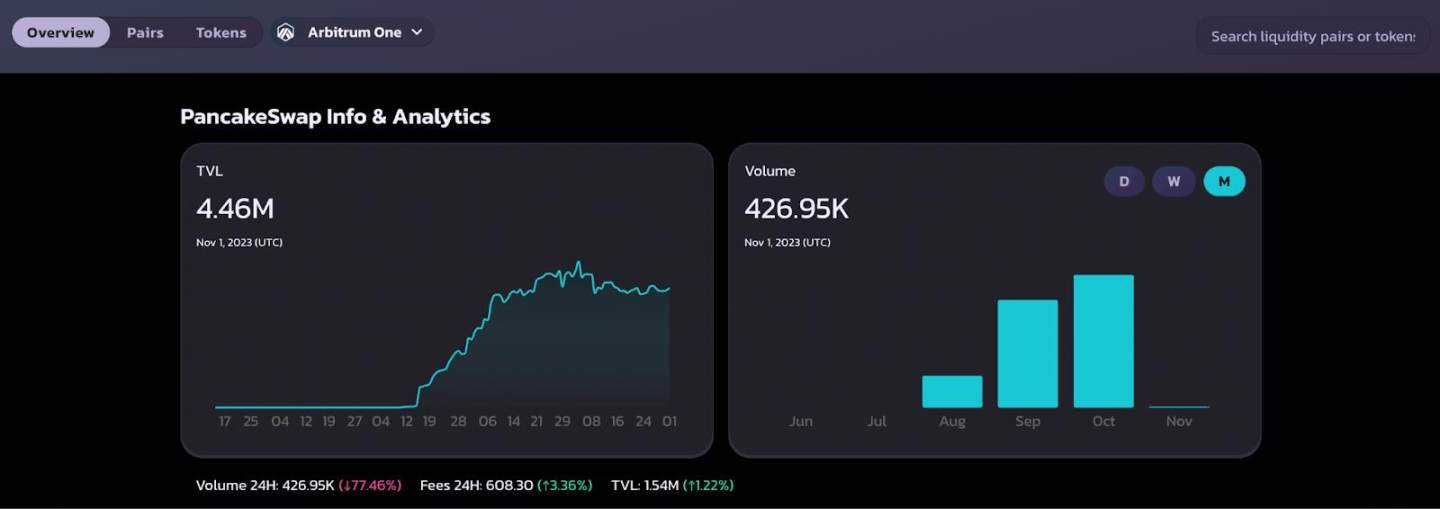Click the October volume bar
This screenshot has width=1440, height=509.
(1103, 341)
